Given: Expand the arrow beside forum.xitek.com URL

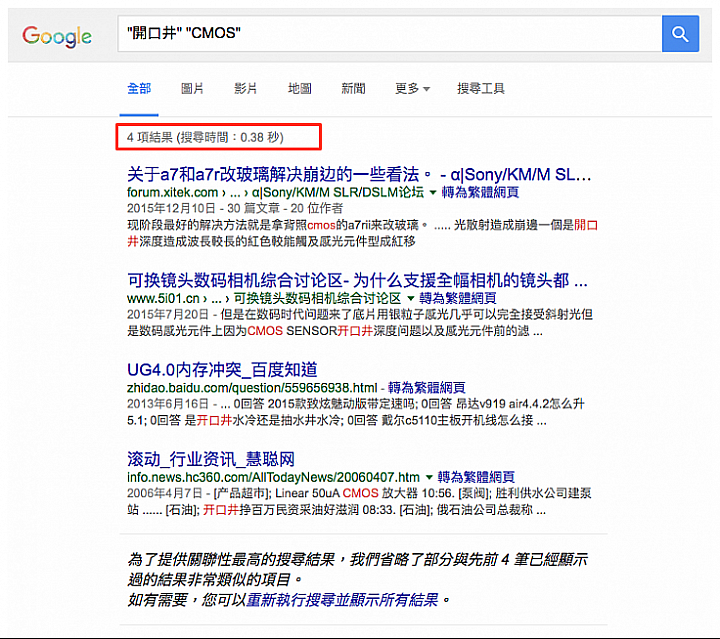Looking at the screenshot, I should [433, 192].
